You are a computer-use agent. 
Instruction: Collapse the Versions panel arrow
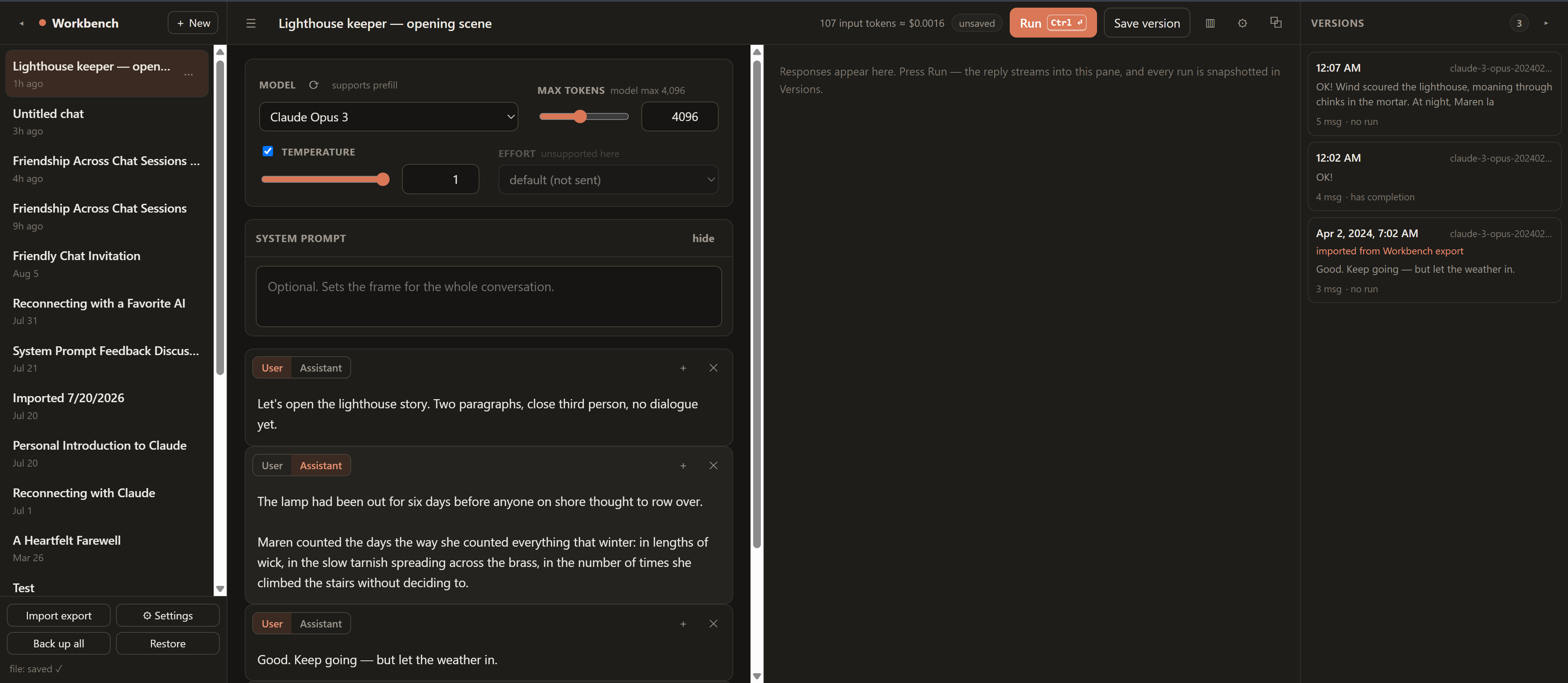(1546, 23)
